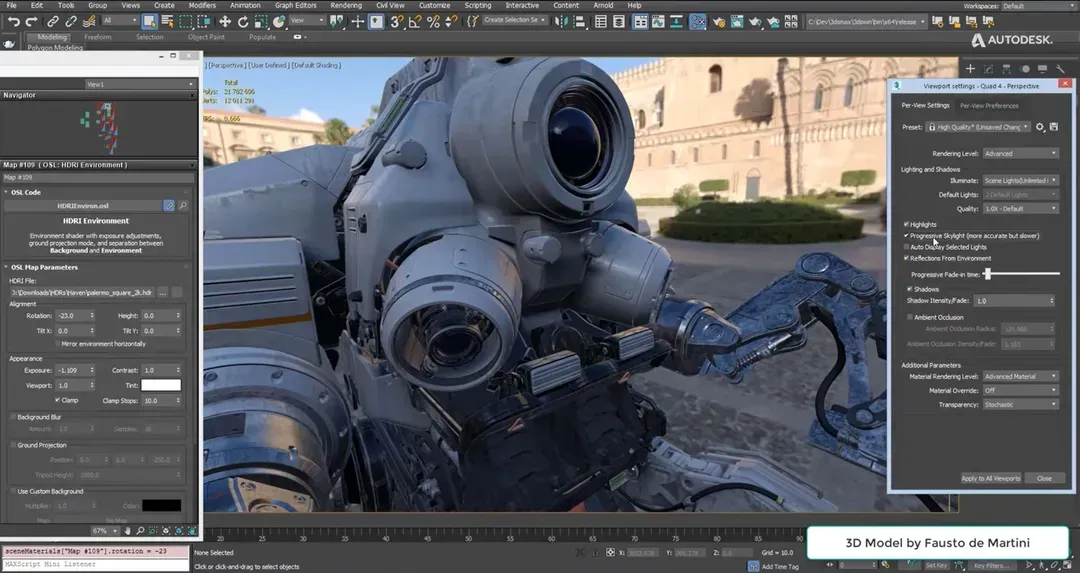Click the Apply to All Viewports button
The image size is (1080, 573).
991,478
